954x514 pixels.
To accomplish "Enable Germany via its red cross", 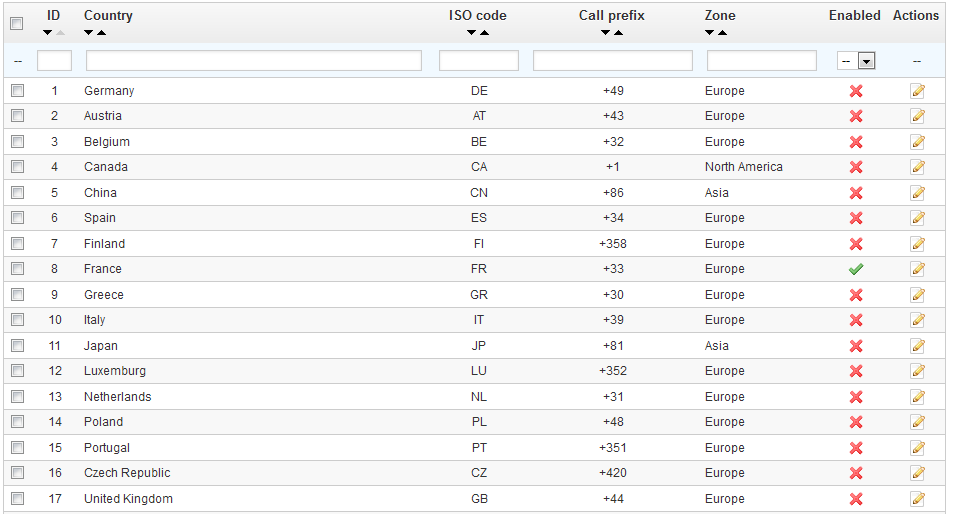I will [x=856, y=91].
